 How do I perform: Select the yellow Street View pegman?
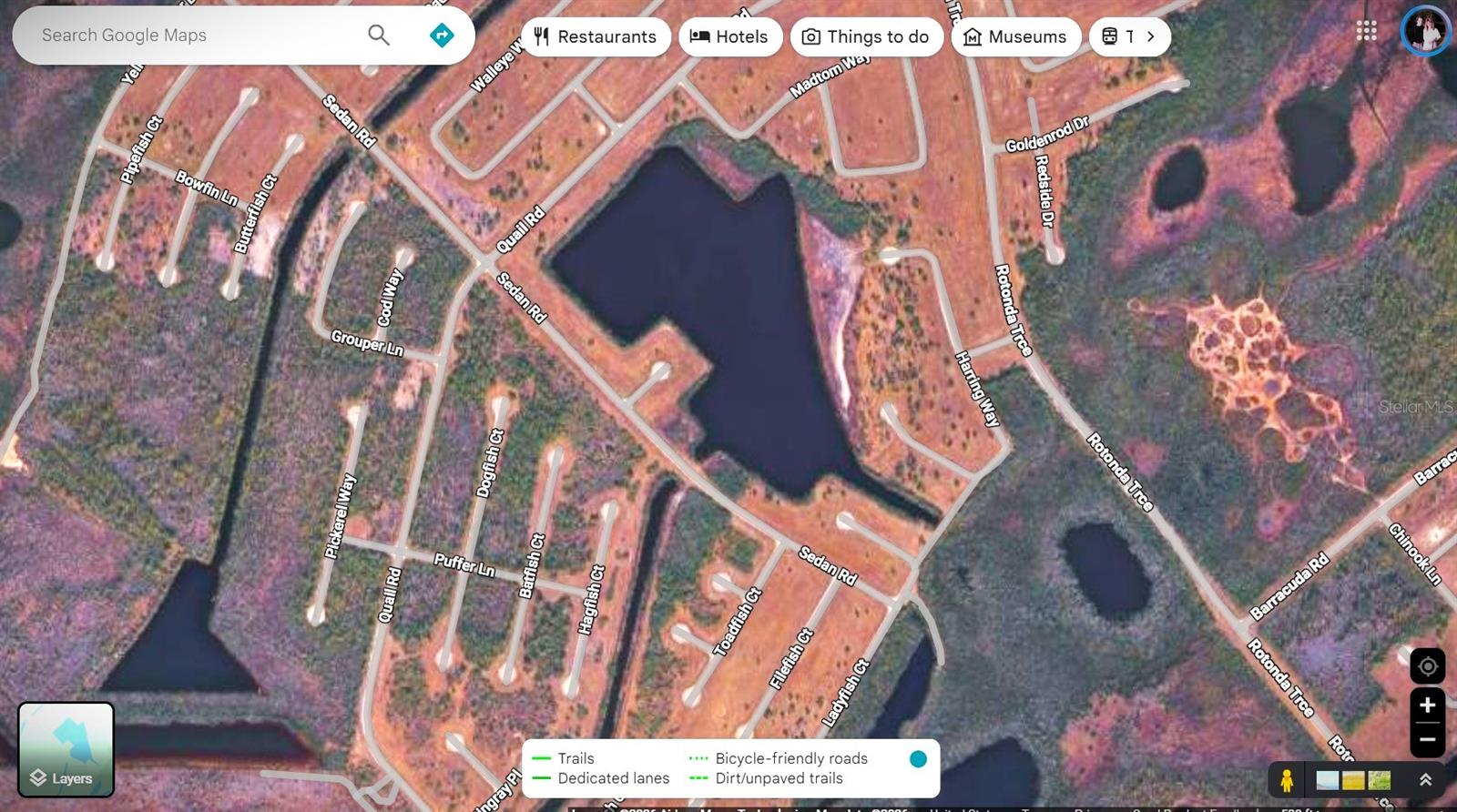tap(1287, 780)
